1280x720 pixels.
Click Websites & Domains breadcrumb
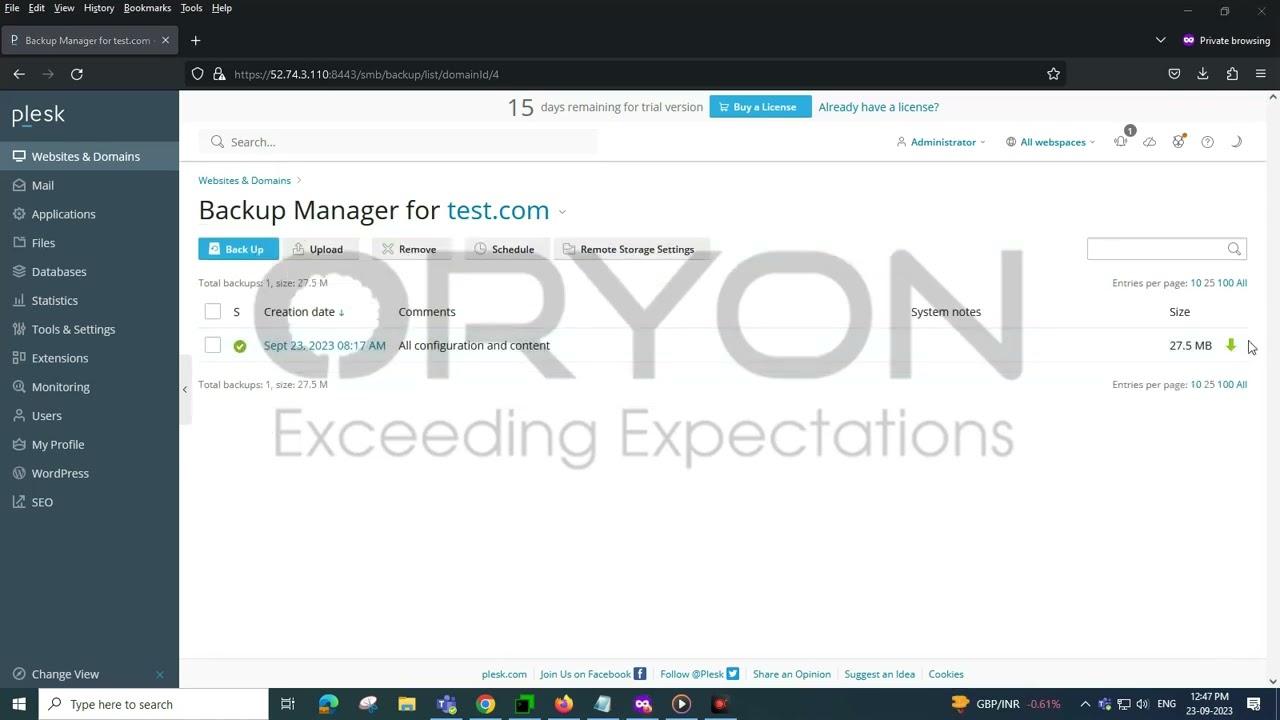coord(244,180)
